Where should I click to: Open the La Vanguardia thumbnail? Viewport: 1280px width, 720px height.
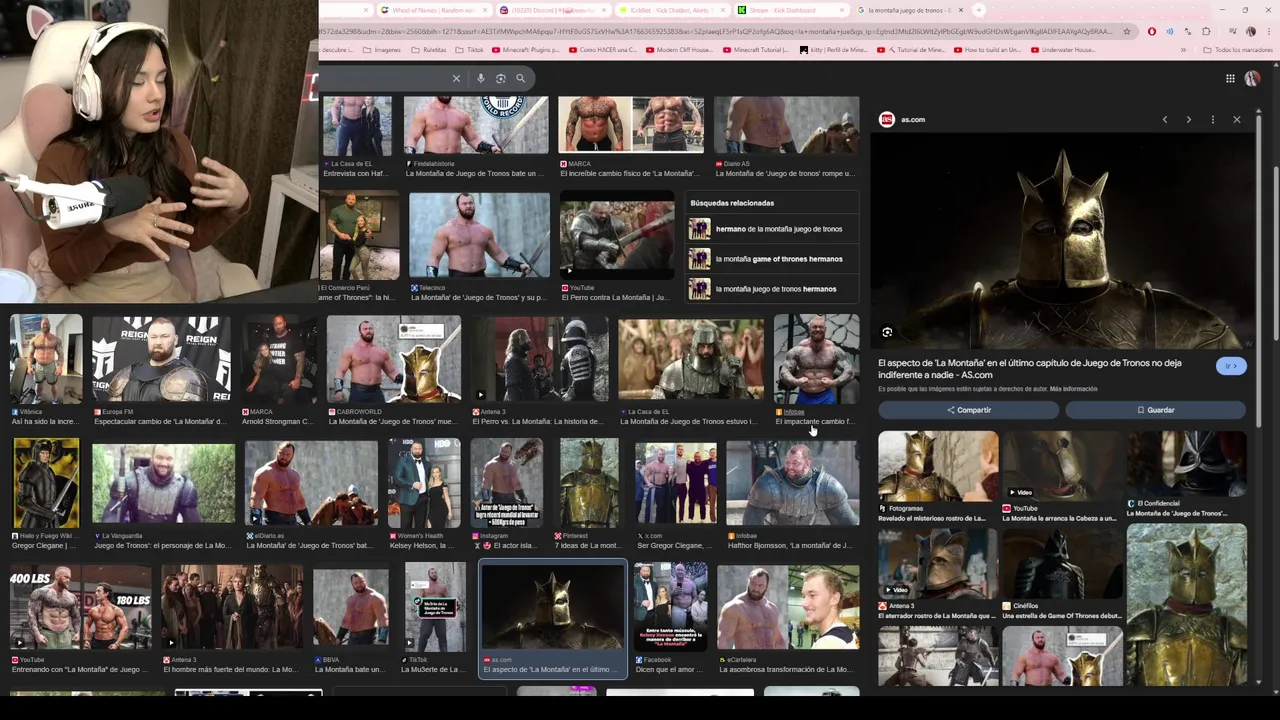[163, 484]
